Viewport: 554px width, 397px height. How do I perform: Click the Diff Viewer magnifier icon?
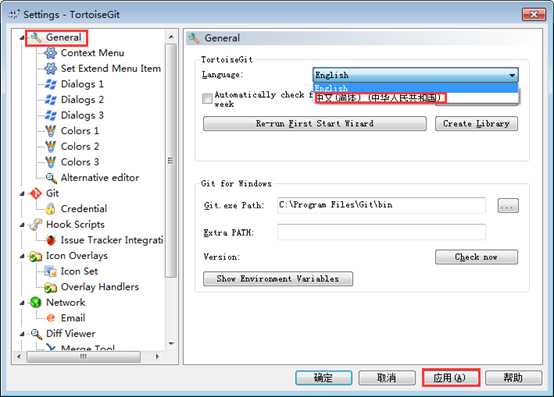(x=36, y=334)
